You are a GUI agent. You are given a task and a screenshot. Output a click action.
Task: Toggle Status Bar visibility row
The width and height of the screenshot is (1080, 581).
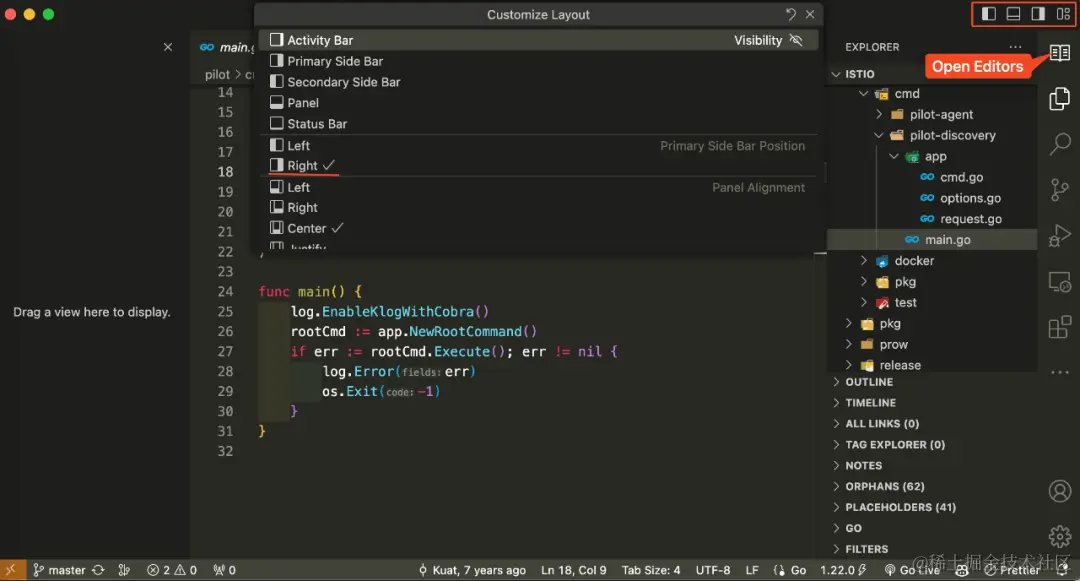click(538, 124)
